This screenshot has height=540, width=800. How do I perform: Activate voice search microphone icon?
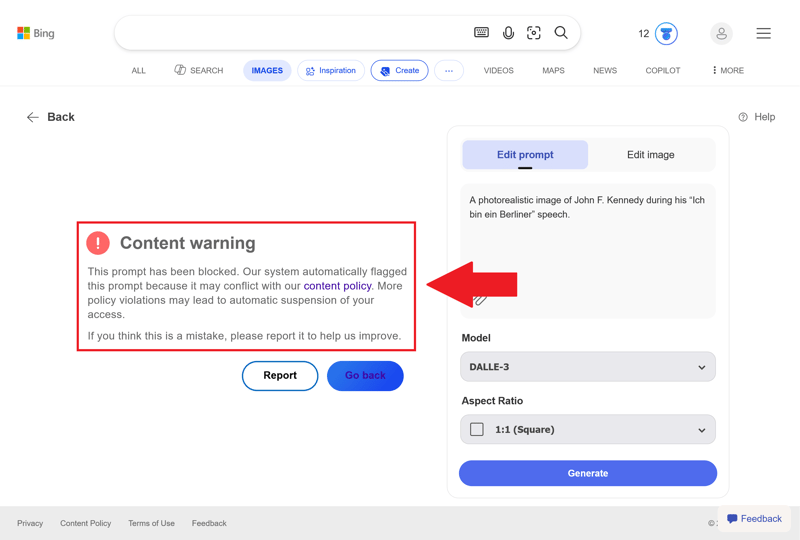[x=508, y=33]
